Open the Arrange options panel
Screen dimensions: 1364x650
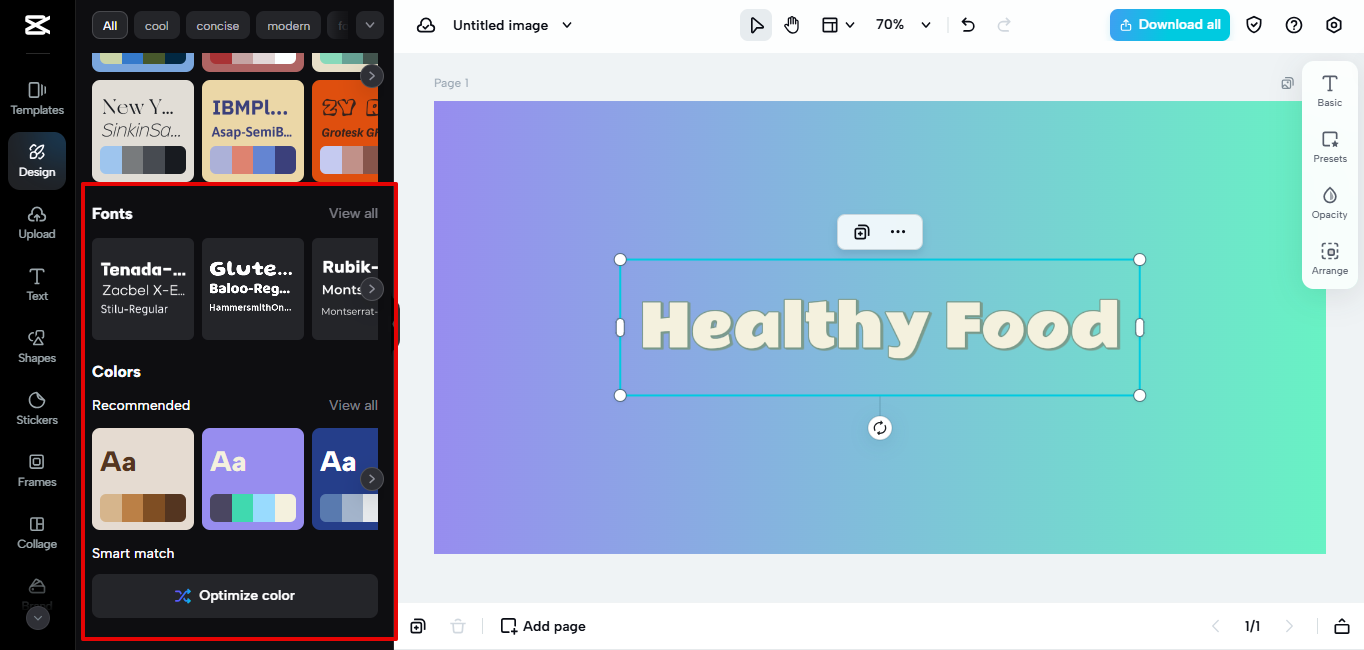click(1329, 258)
